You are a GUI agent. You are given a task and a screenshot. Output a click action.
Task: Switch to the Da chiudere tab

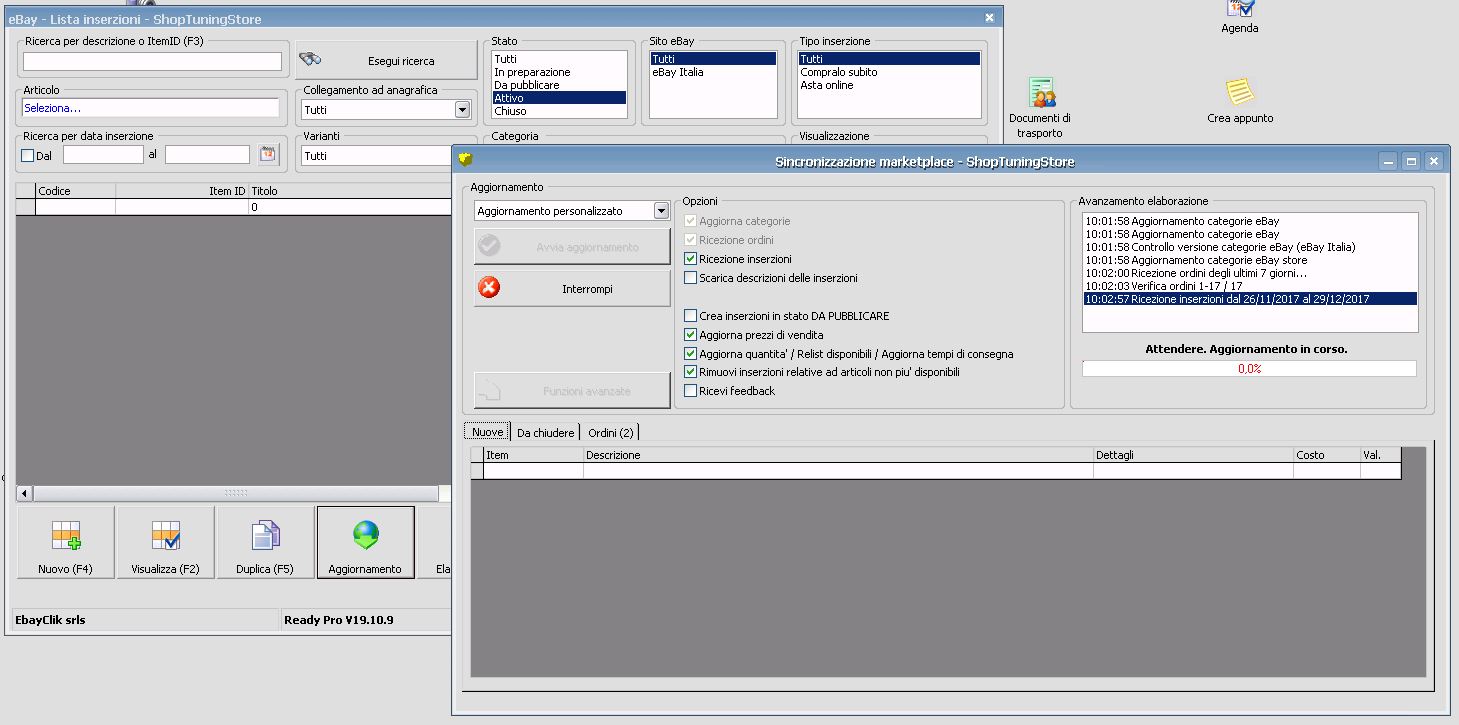[545, 433]
